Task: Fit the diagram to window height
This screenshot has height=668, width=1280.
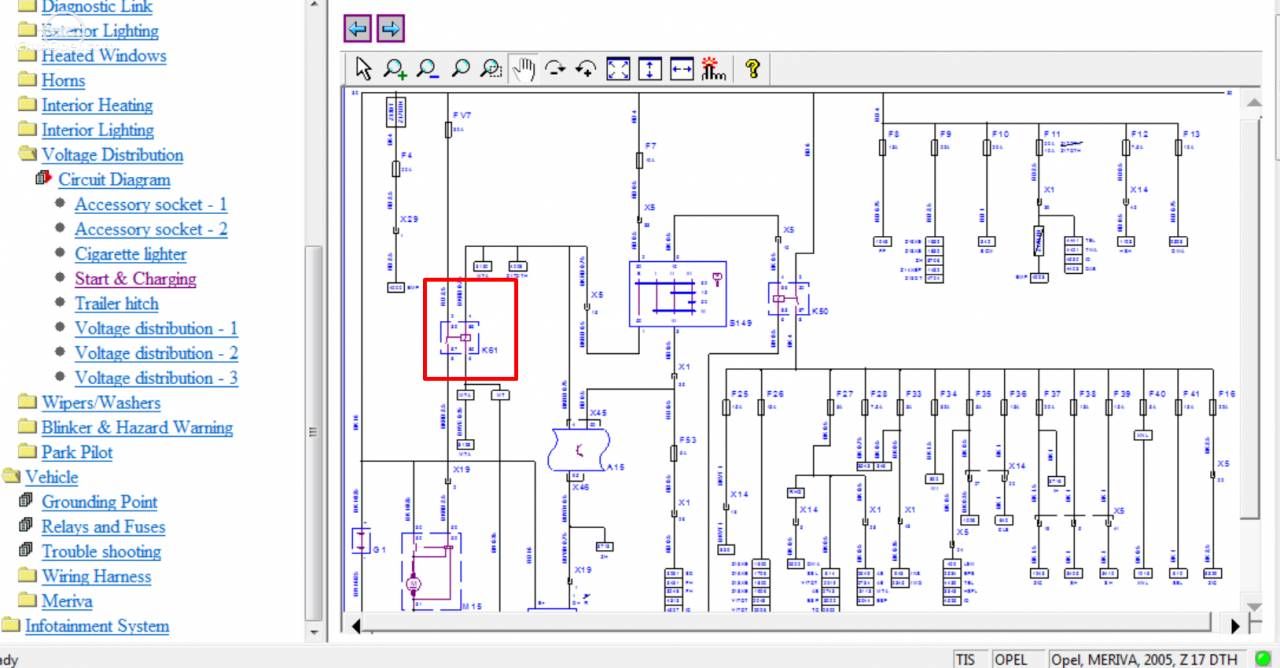Action: point(650,68)
